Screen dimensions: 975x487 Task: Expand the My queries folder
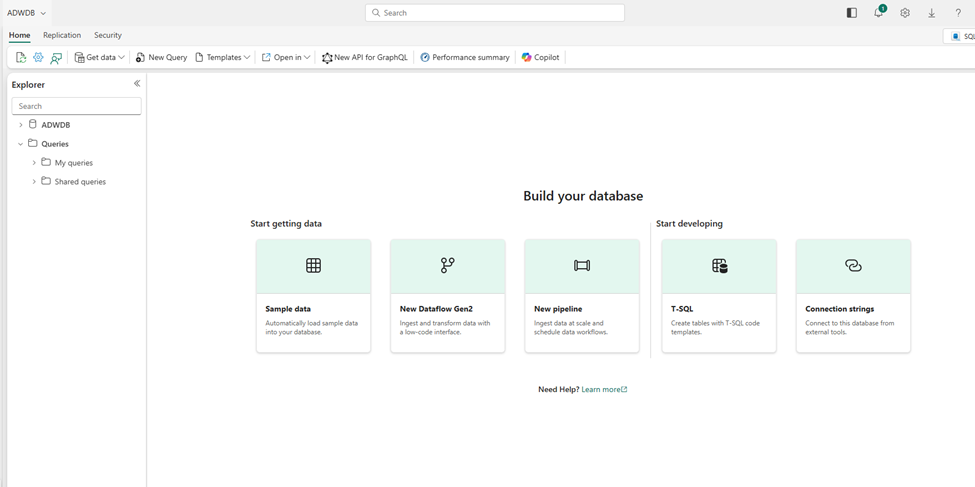pos(34,163)
